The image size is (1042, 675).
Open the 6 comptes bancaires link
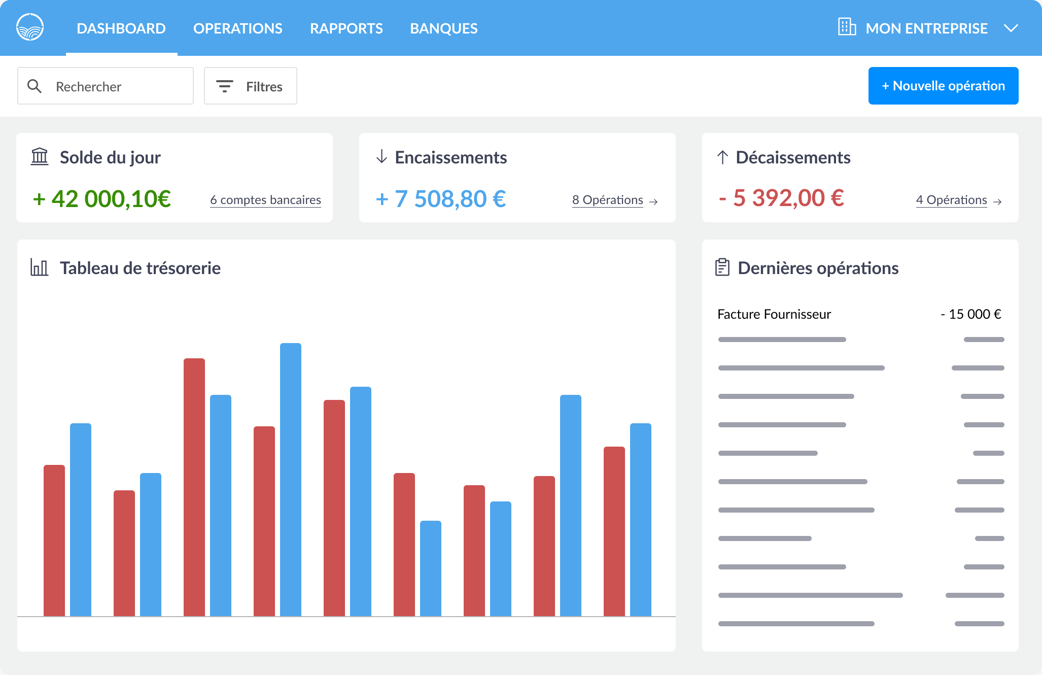point(266,200)
